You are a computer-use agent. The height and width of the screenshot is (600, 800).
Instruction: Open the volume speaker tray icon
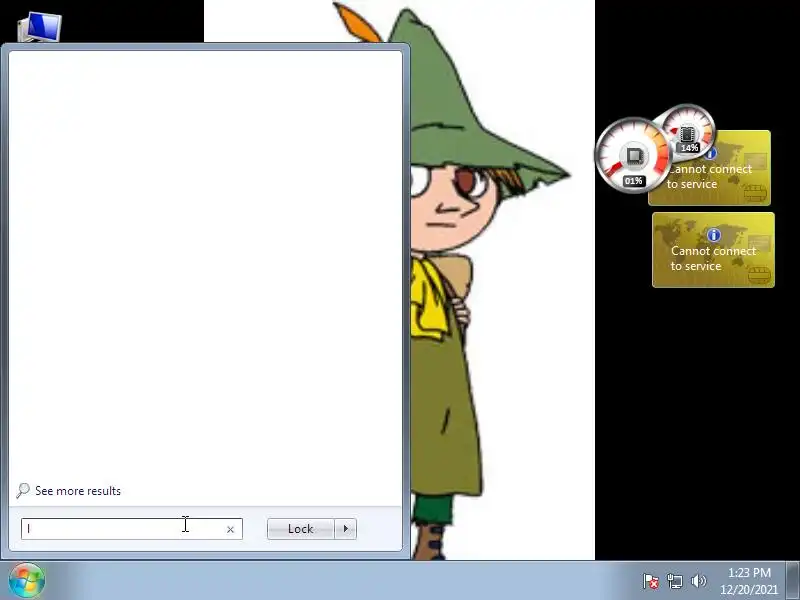698,581
